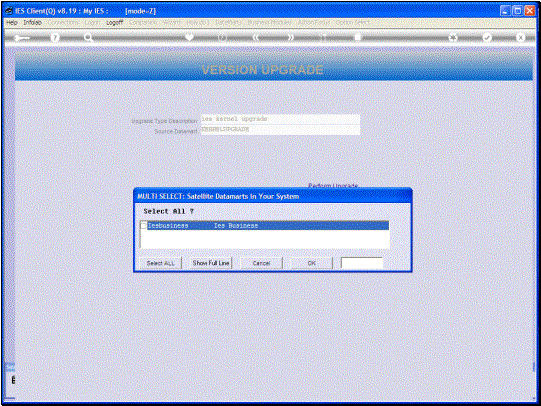This screenshot has width=541, height=406.
Task: Click the heart favorites icon
Action: pyautogui.click(x=189, y=37)
